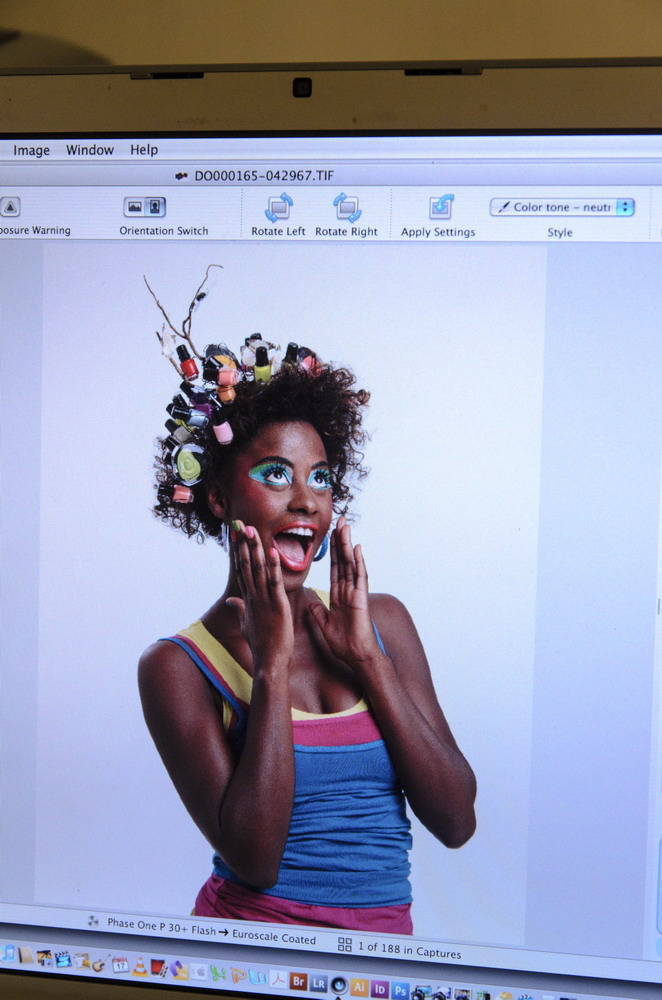Click the color profile icon in status bar
662x1000 pixels.
pyautogui.click(x=93, y=921)
